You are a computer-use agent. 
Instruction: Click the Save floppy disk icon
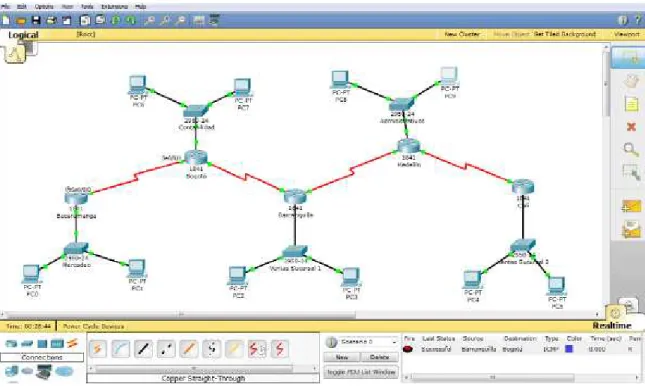point(36,20)
